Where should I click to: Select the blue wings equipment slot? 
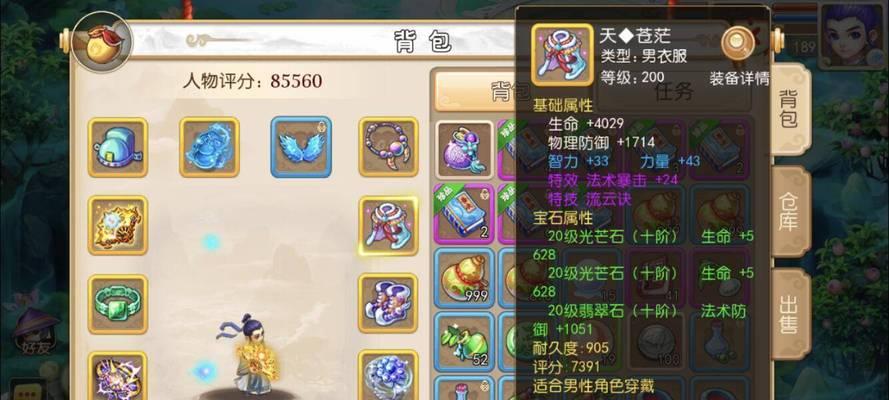[301, 147]
